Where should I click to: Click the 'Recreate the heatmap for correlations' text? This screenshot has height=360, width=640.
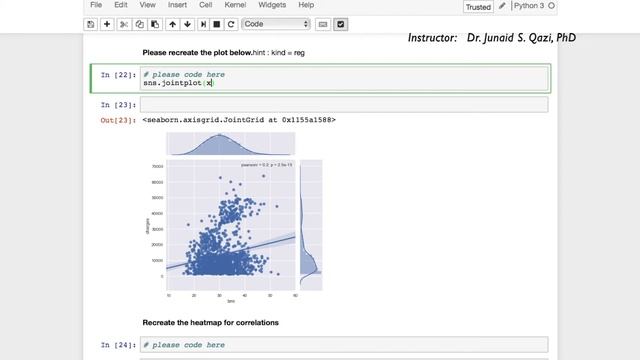pyautogui.click(x=210, y=322)
